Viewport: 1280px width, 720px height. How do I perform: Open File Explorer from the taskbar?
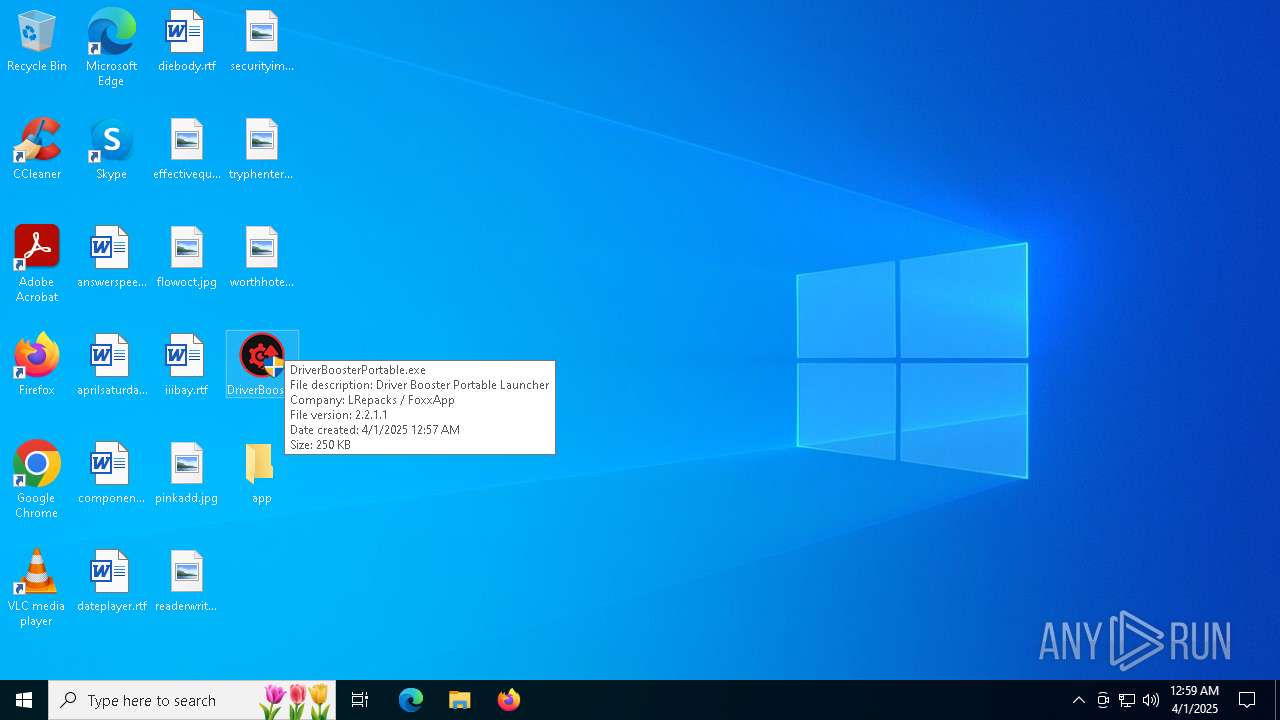(x=460, y=700)
